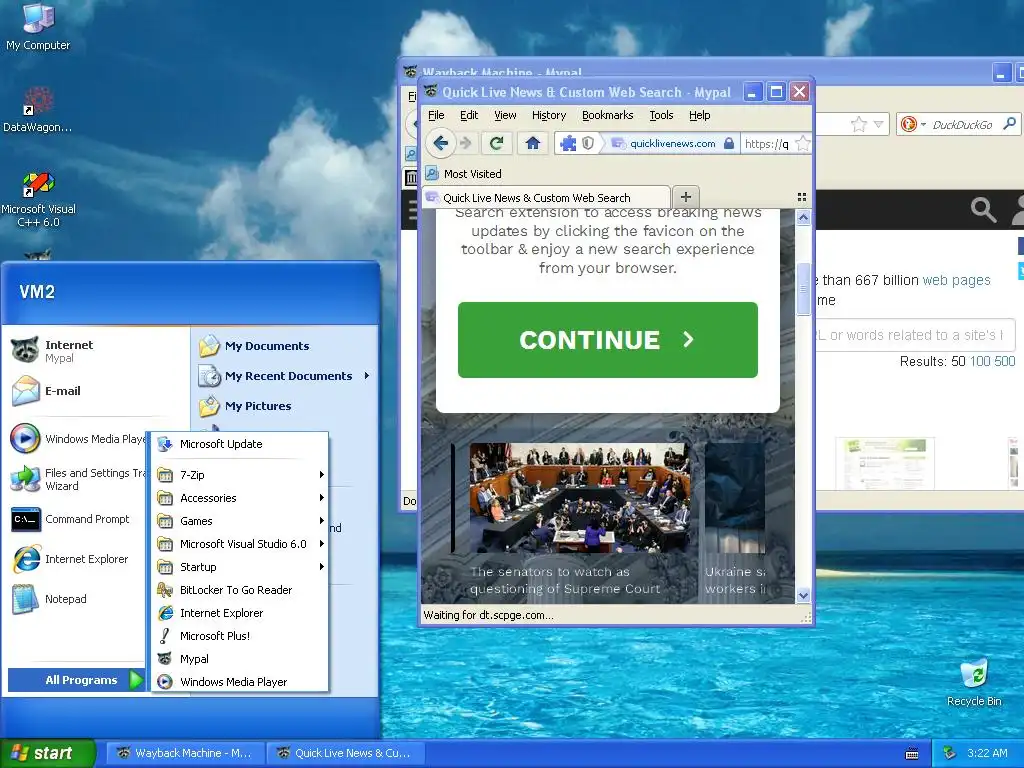Open My Pictures from start menu
This screenshot has width=1024, height=768.
coord(285,406)
